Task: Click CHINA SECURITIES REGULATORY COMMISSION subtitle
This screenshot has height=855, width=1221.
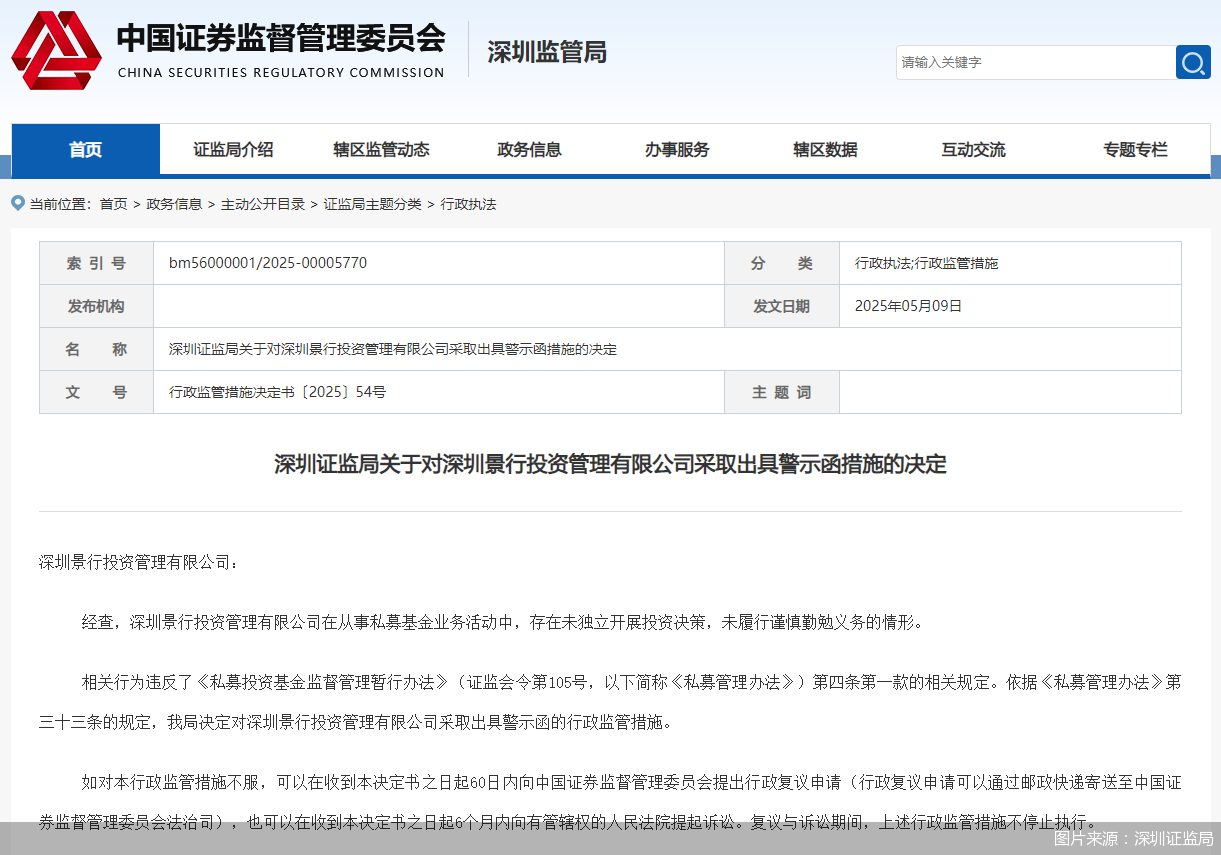Action: click(x=281, y=73)
